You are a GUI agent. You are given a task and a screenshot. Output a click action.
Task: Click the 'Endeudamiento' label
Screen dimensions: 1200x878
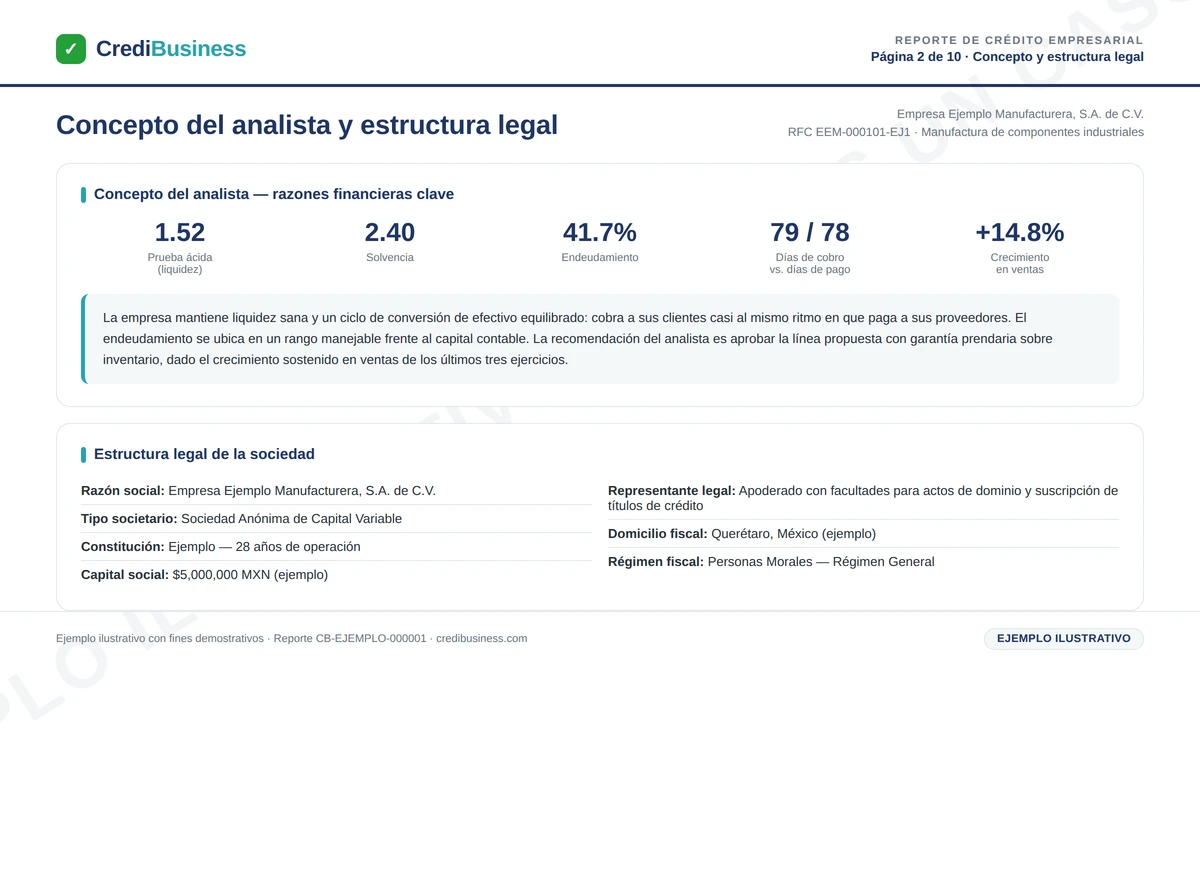point(600,257)
